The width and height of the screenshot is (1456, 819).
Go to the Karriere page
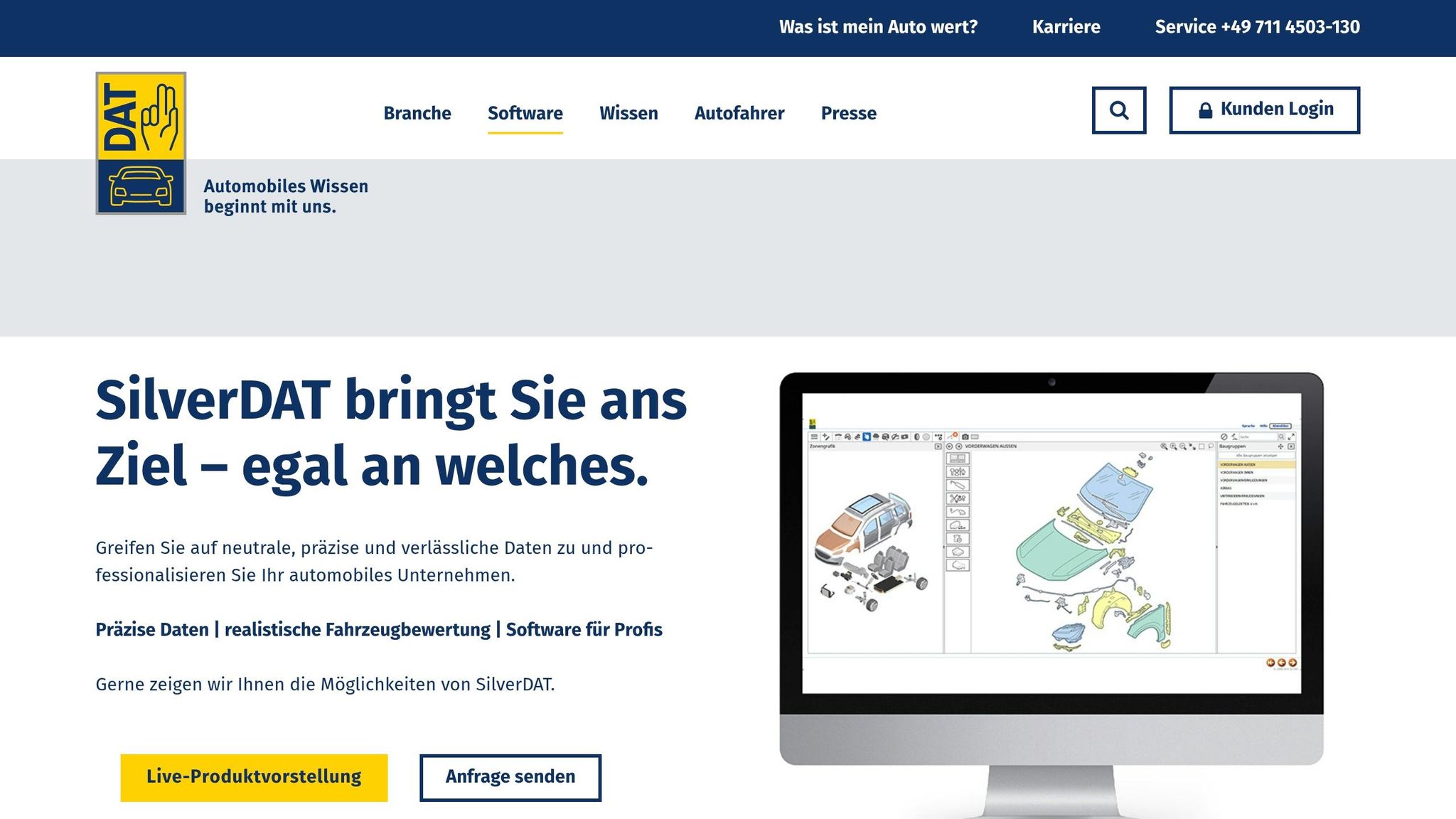(x=1066, y=27)
